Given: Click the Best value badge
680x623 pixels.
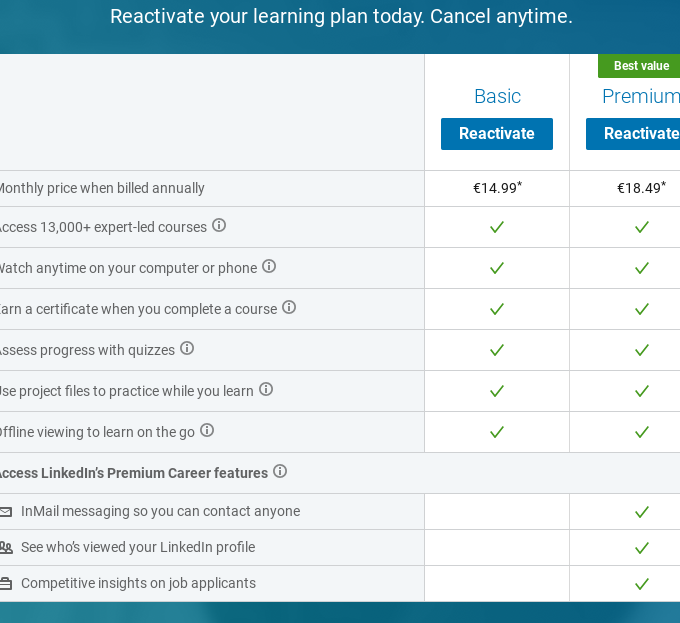Looking at the screenshot, I should coord(640,66).
